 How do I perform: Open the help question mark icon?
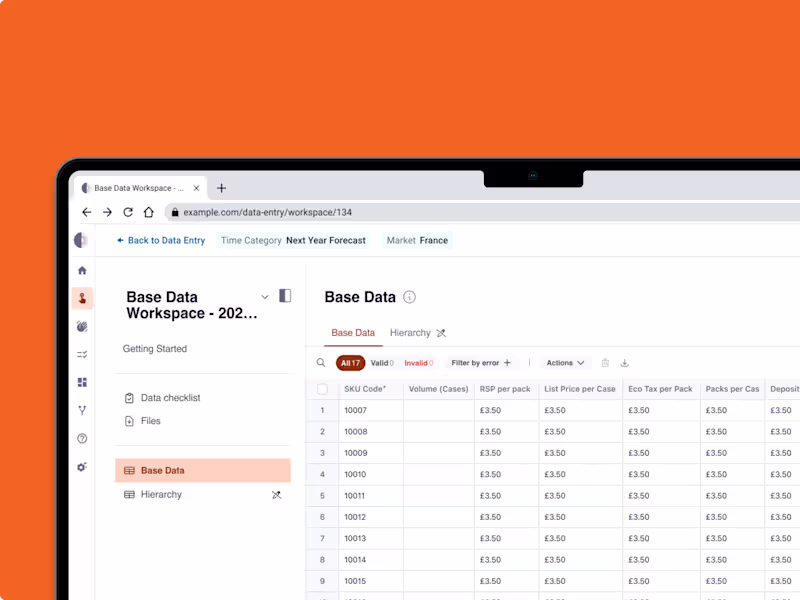pos(82,438)
